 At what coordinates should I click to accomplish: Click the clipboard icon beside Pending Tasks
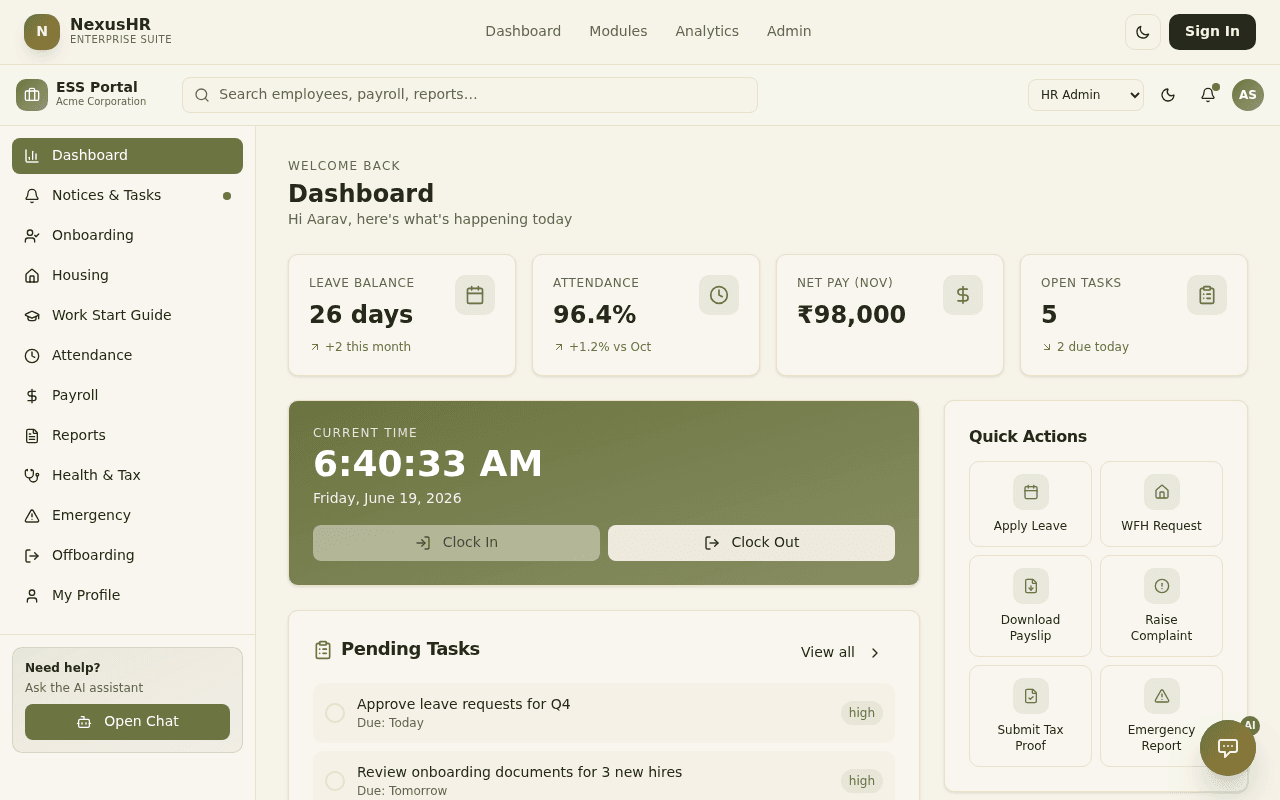(323, 650)
